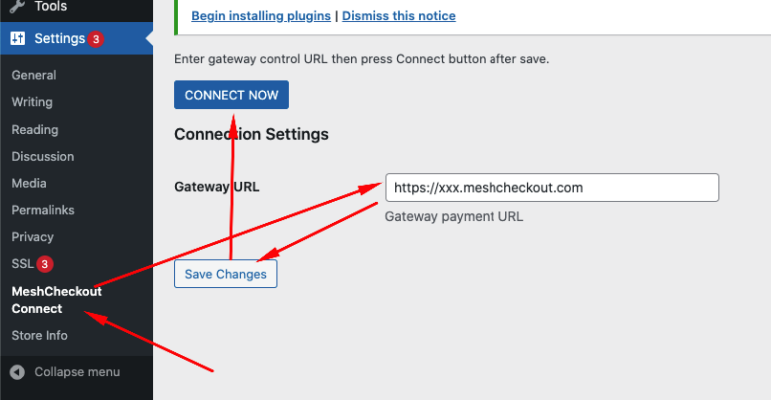Open the Media settings page
Viewport: 771px width, 400px height.
(x=29, y=183)
